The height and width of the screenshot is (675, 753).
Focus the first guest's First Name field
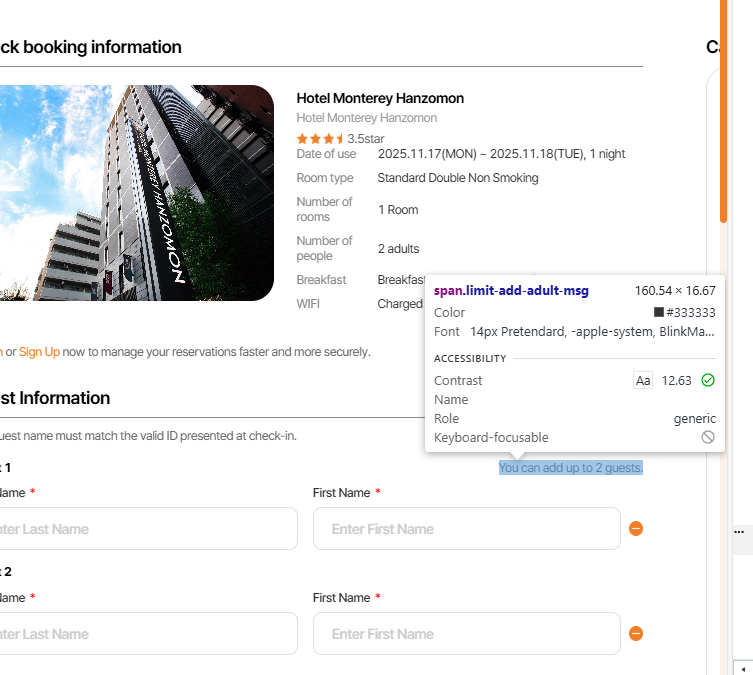coord(466,529)
